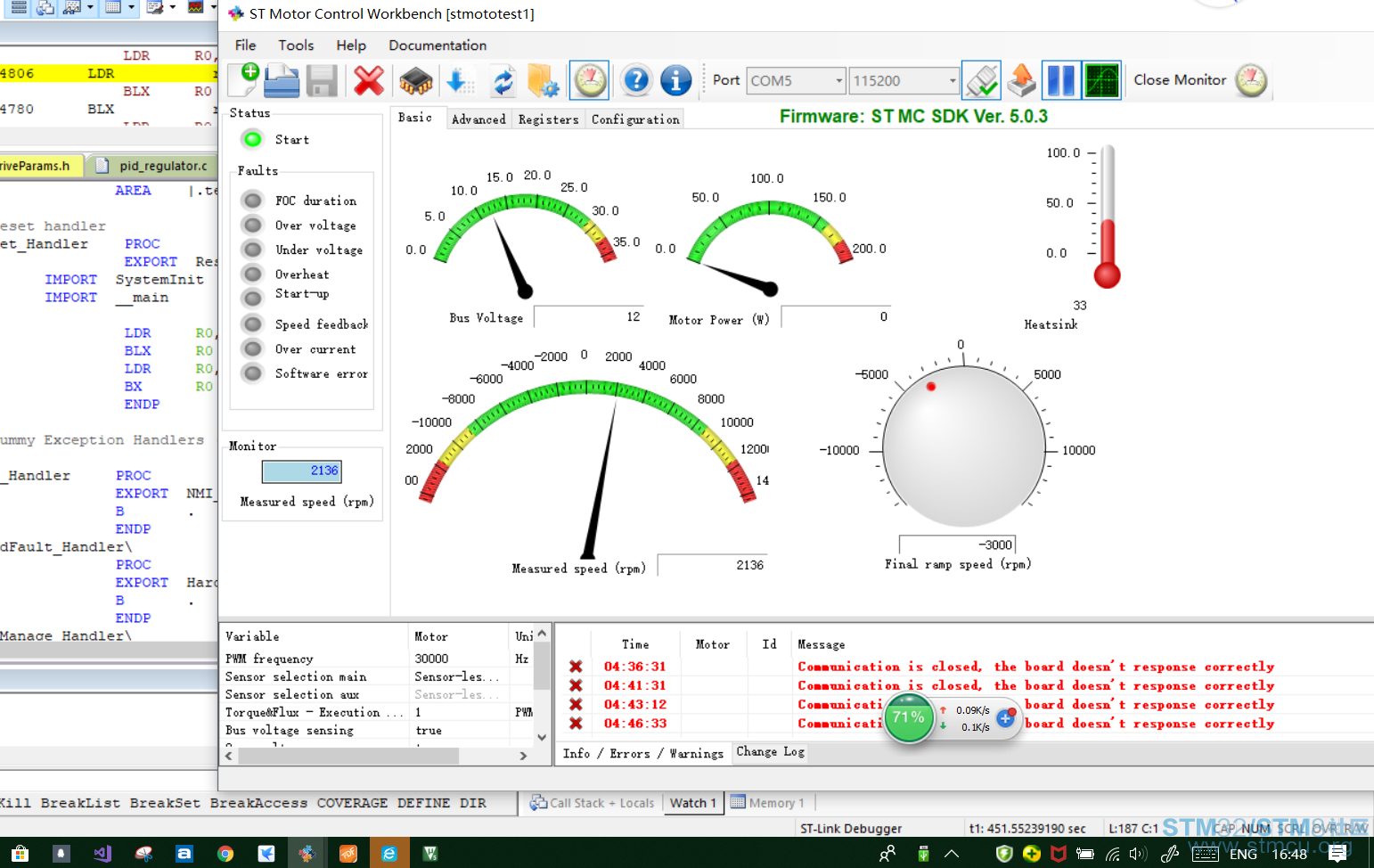1374x868 pixels.
Task: Switch to the Watch 1 debugger tab
Action: (692, 803)
